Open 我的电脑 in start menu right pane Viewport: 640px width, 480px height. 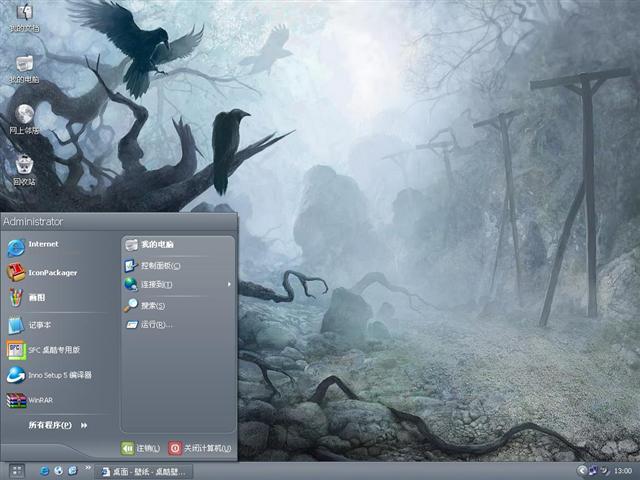[178, 244]
